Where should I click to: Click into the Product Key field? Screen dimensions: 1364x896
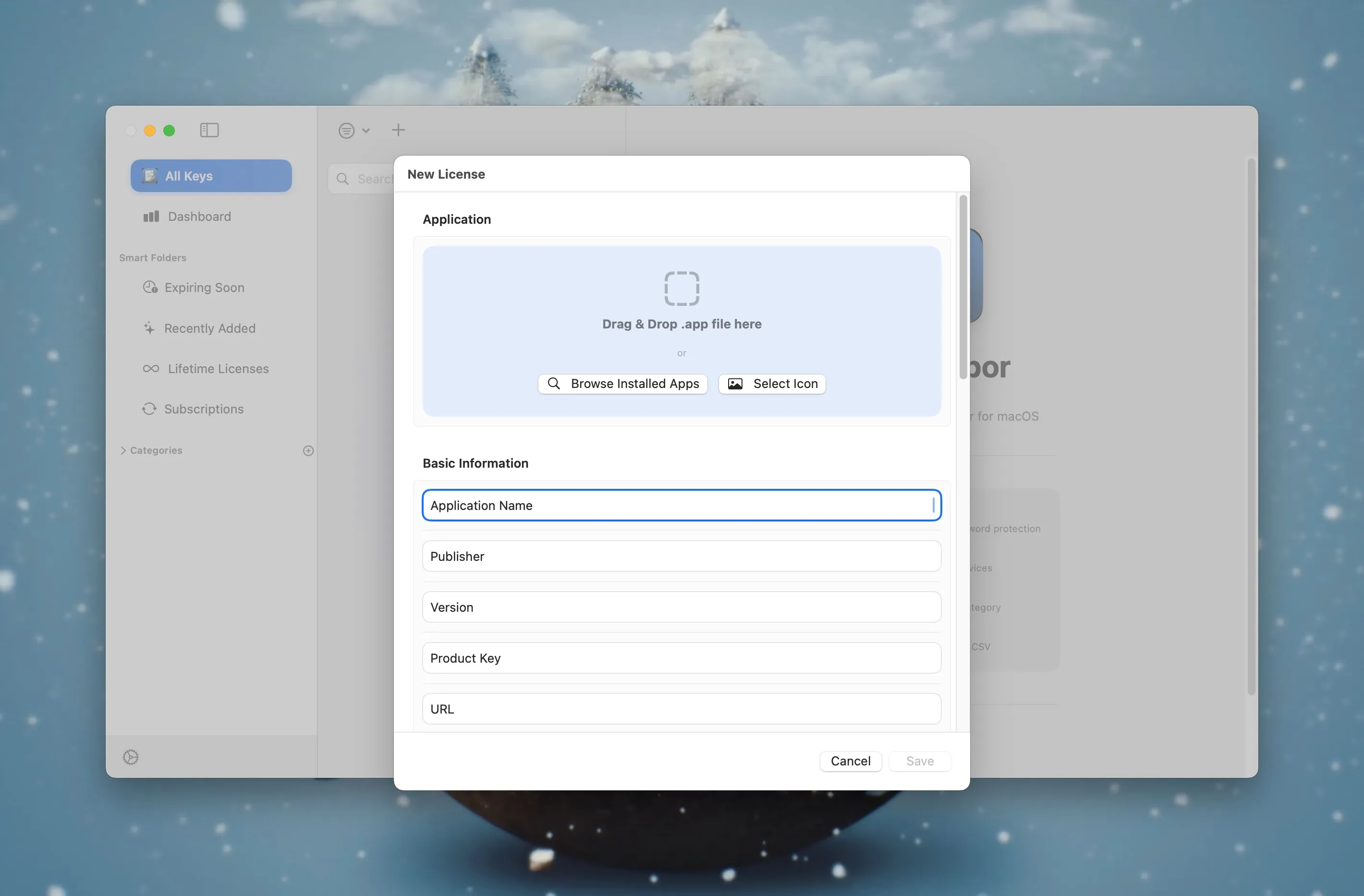682,658
